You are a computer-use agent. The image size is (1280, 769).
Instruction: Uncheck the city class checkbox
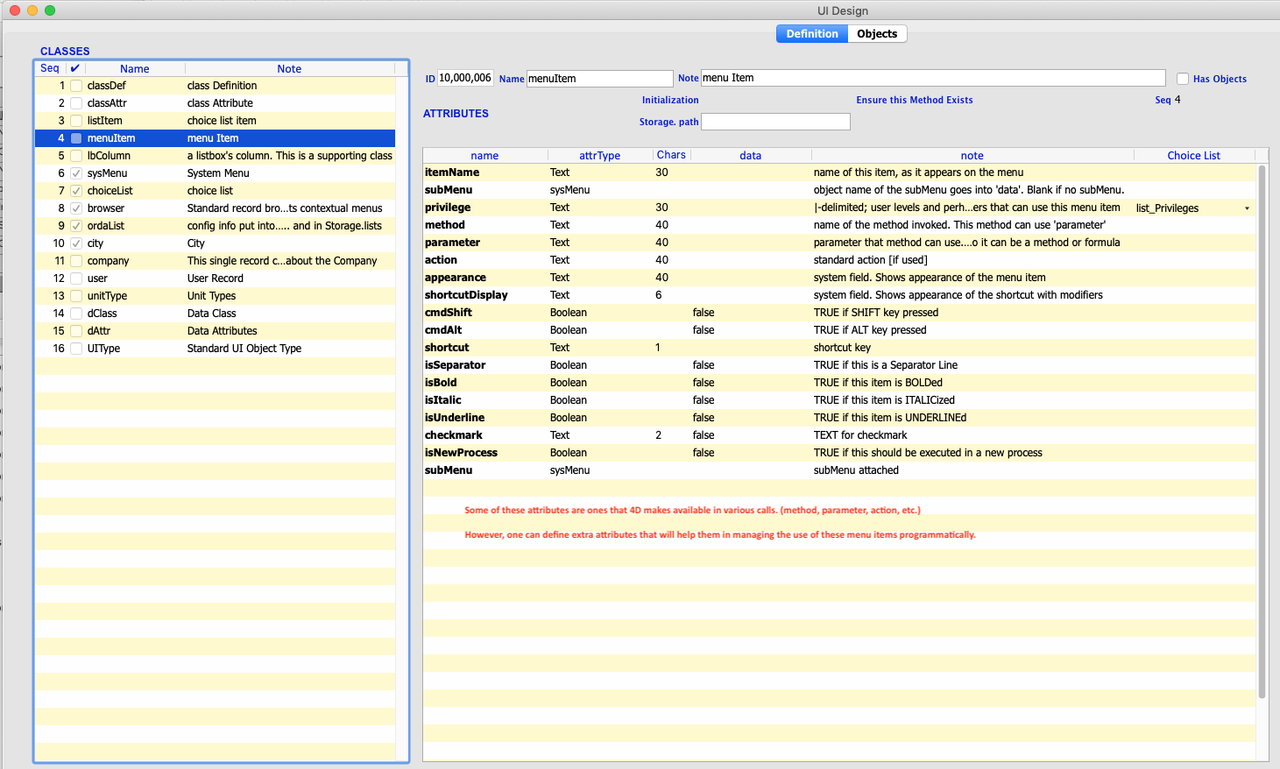[x=75, y=243]
